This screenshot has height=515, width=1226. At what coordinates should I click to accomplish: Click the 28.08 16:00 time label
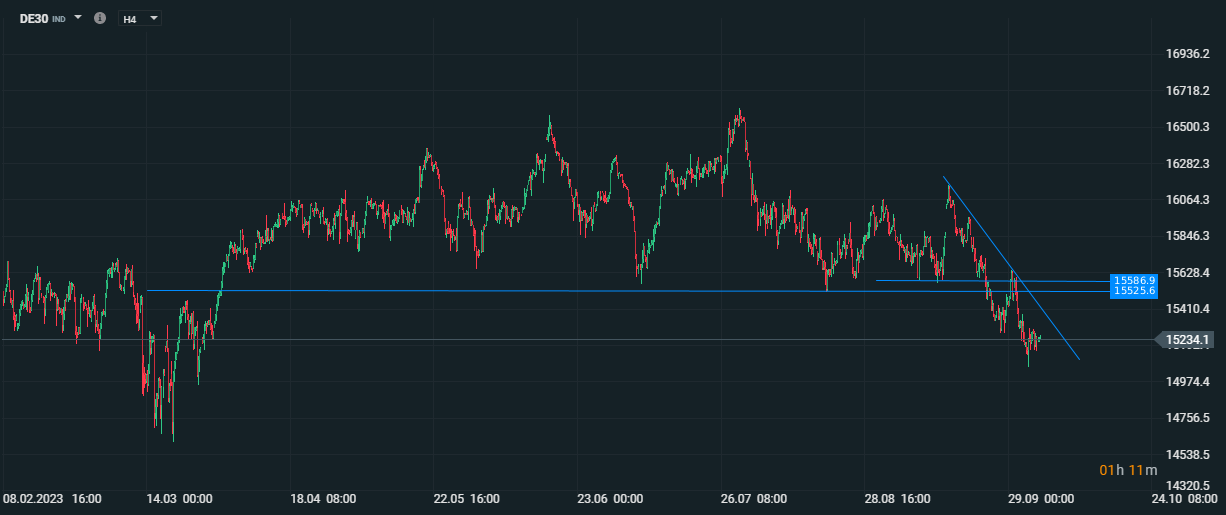[x=898, y=498]
